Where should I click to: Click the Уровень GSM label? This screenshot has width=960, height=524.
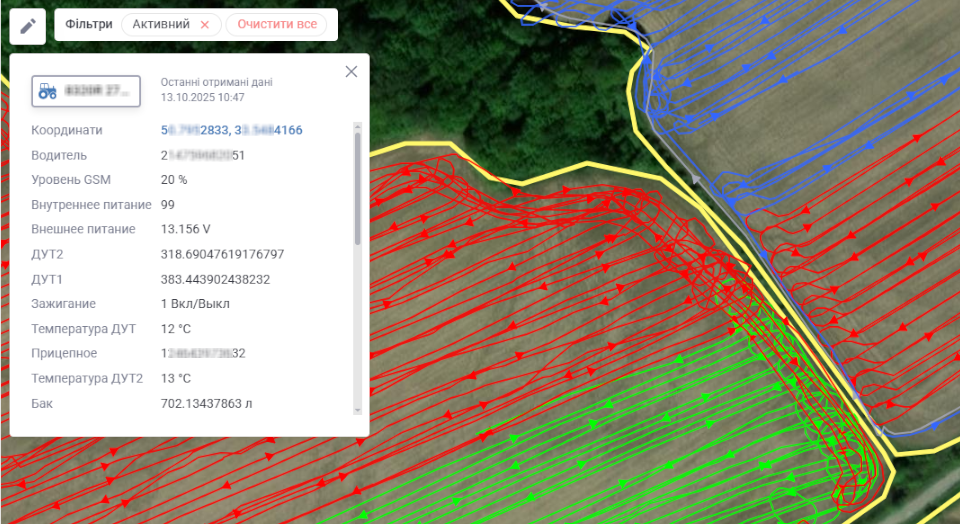(x=71, y=180)
